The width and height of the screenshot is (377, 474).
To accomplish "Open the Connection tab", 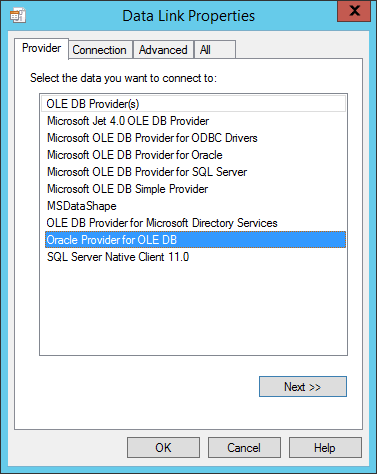I will click(x=99, y=50).
